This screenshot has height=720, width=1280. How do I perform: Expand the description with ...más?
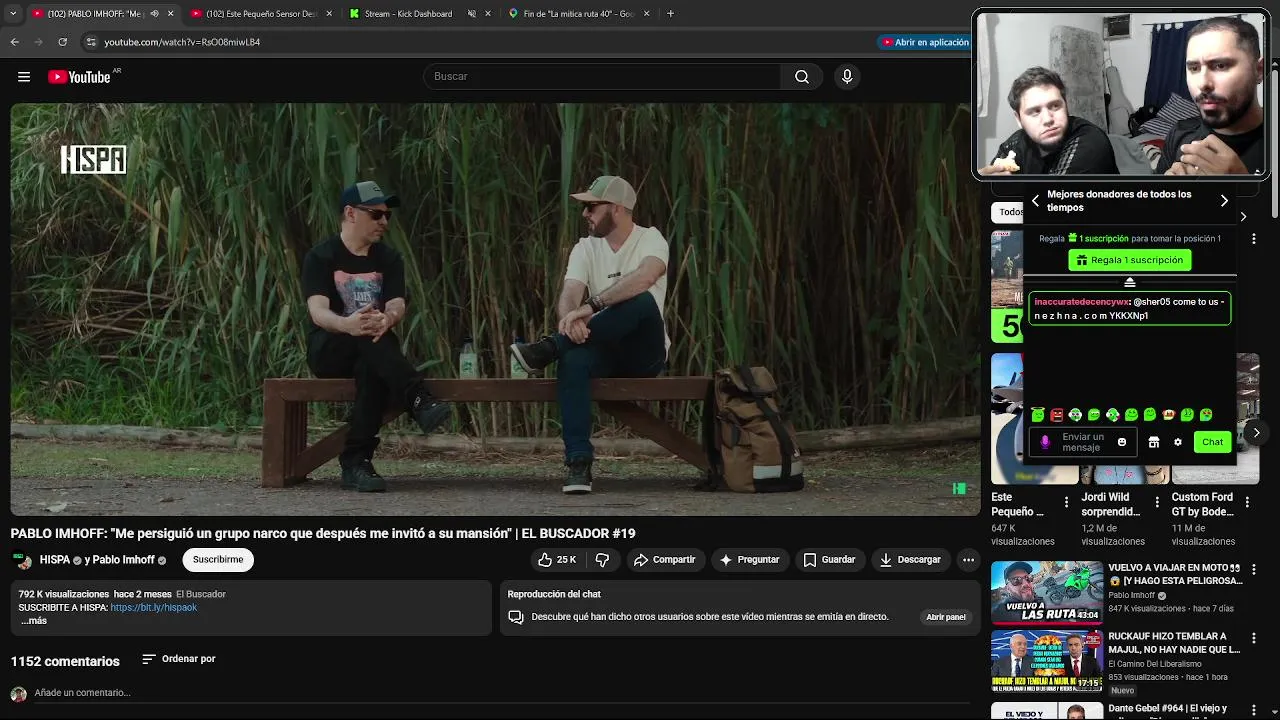pos(34,621)
